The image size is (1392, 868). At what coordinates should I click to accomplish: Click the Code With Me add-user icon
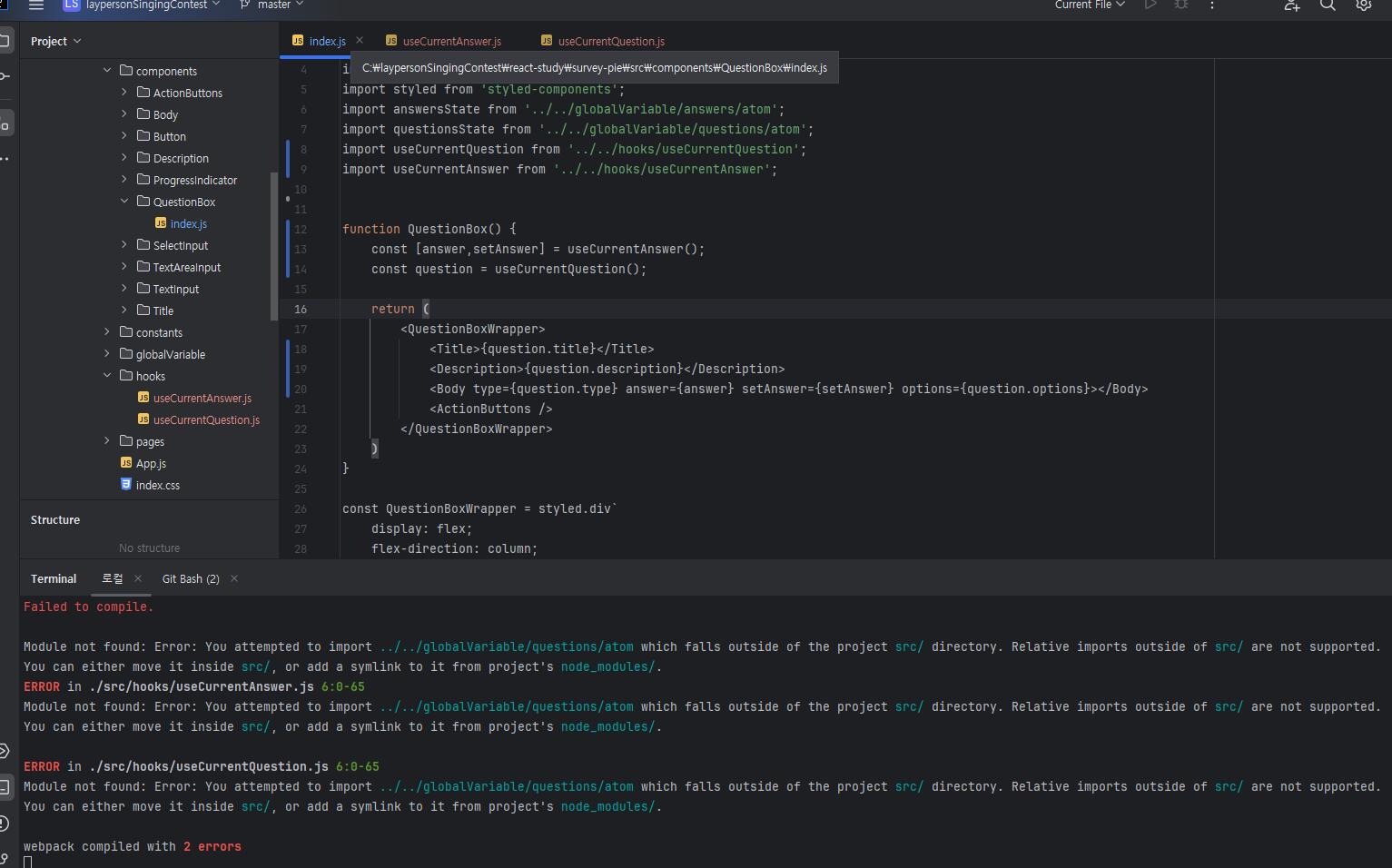[x=1291, y=5]
